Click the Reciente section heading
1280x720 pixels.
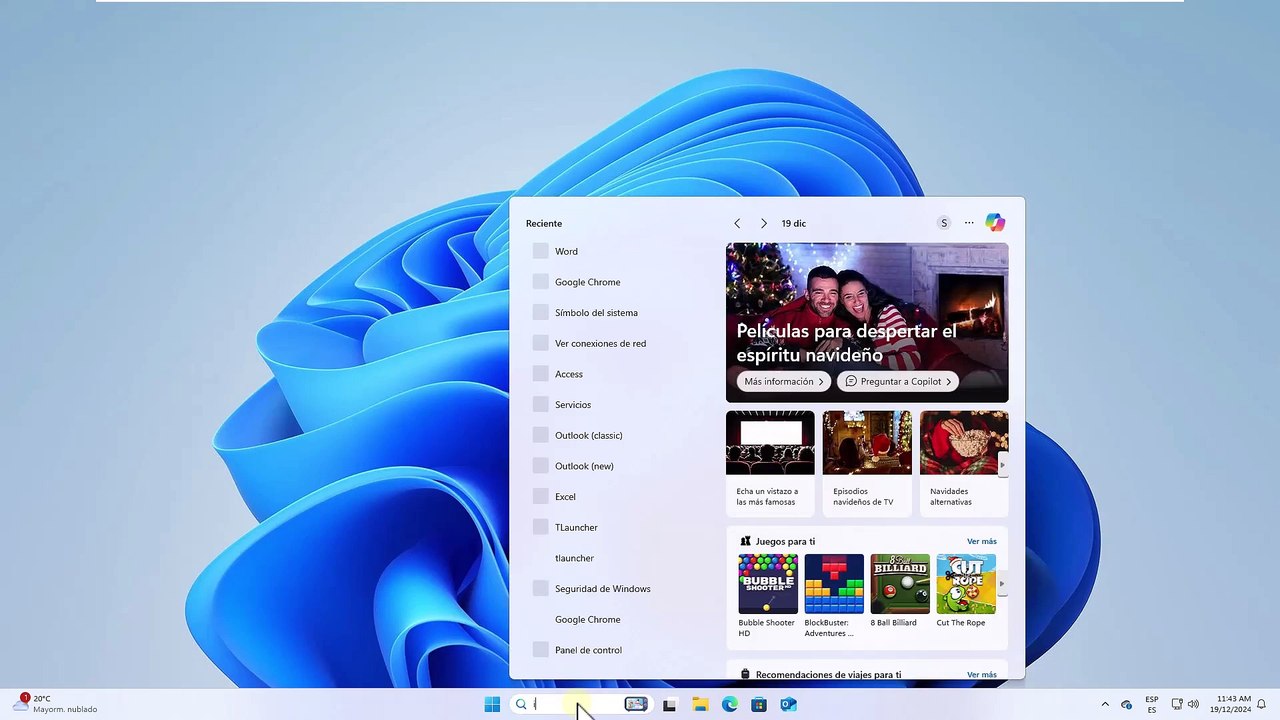point(544,223)
